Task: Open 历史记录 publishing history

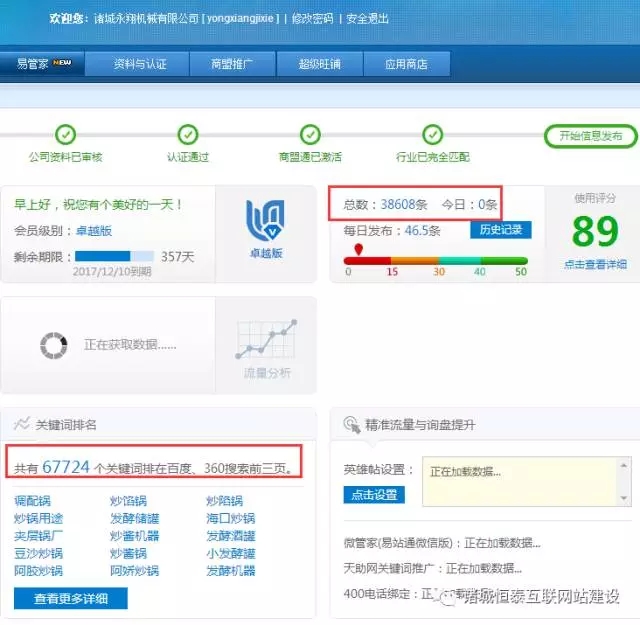Action: click(500, 230)
